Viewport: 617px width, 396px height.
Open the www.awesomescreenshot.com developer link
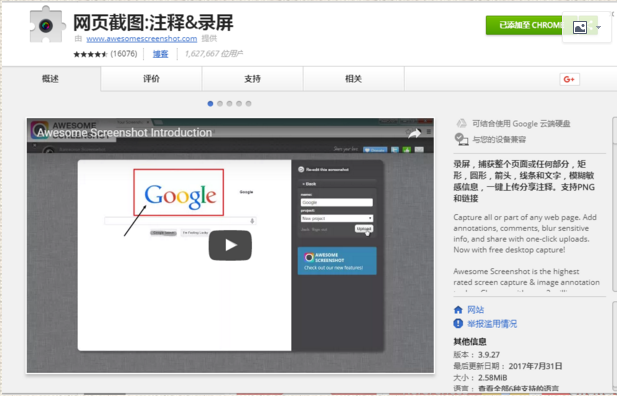[x=142, y=39]
